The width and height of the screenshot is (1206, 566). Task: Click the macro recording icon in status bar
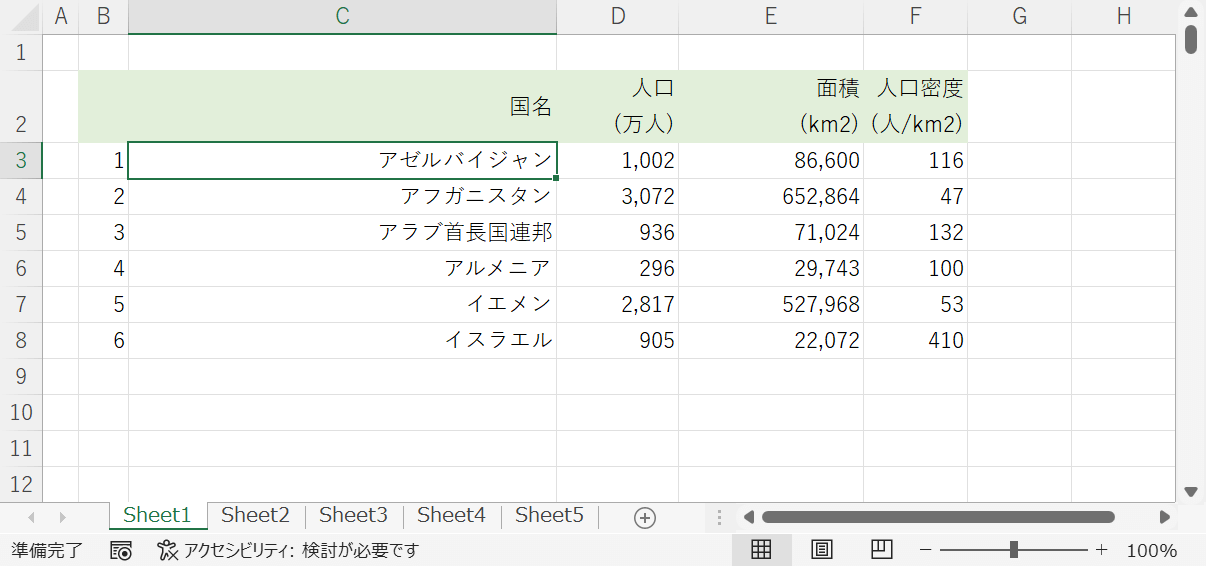coord(122,550)
